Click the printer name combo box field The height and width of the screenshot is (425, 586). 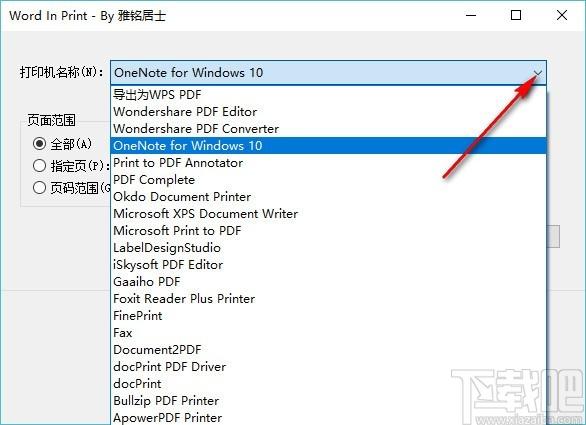pos(329,73)
